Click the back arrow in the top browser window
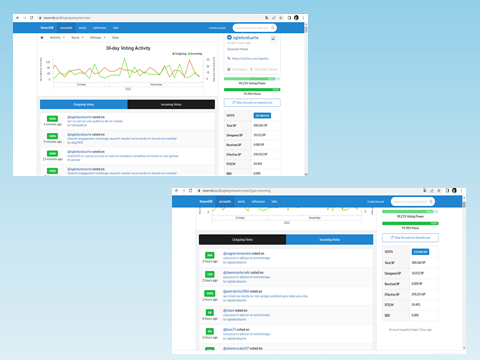The image size is (480, 360). (18, 18)
